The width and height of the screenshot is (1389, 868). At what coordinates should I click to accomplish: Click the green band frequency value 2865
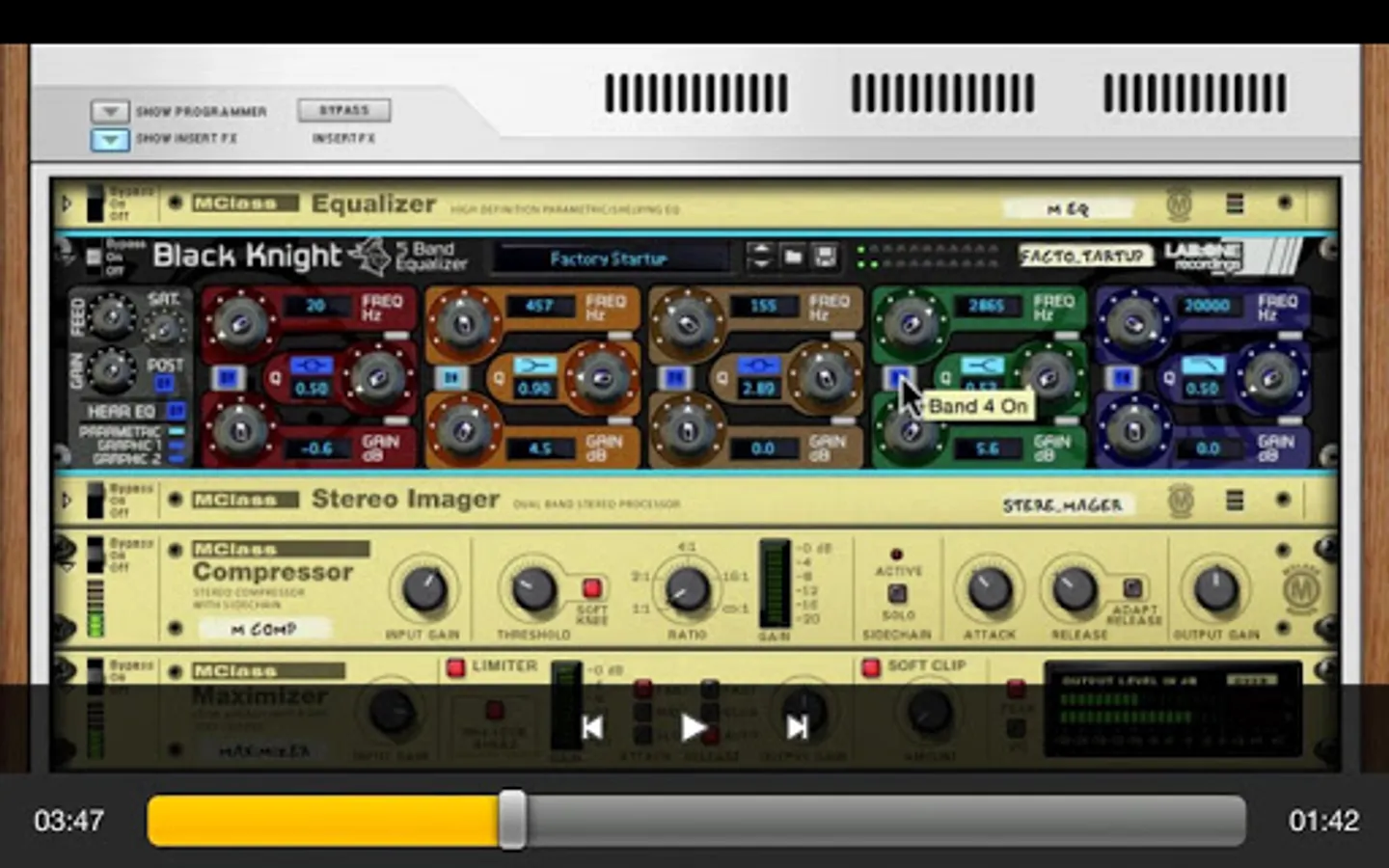click(987, 306)
